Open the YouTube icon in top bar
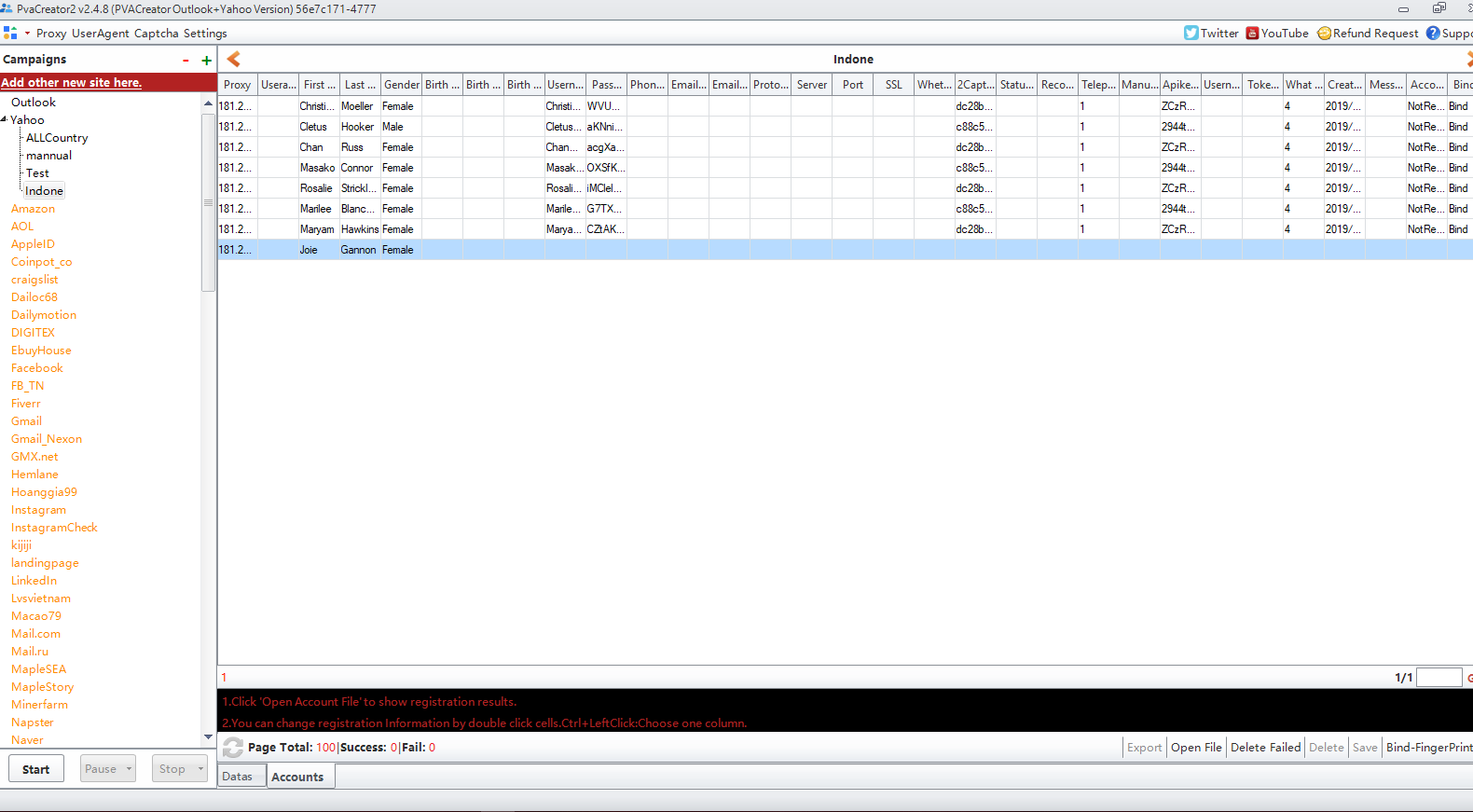 (1252, 33)
